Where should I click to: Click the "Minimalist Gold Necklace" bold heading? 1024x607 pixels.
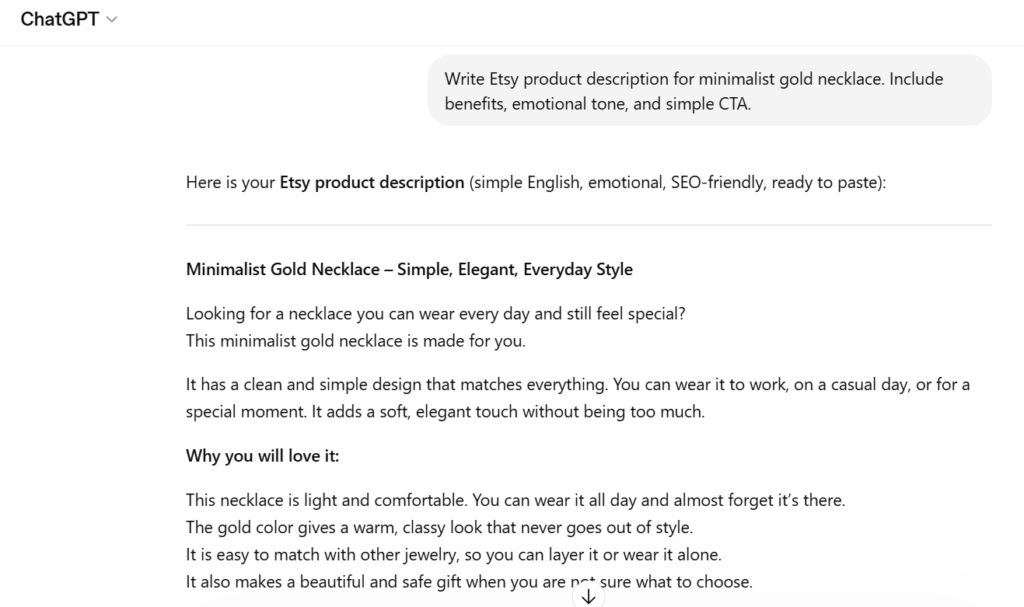tap(282, 270)
